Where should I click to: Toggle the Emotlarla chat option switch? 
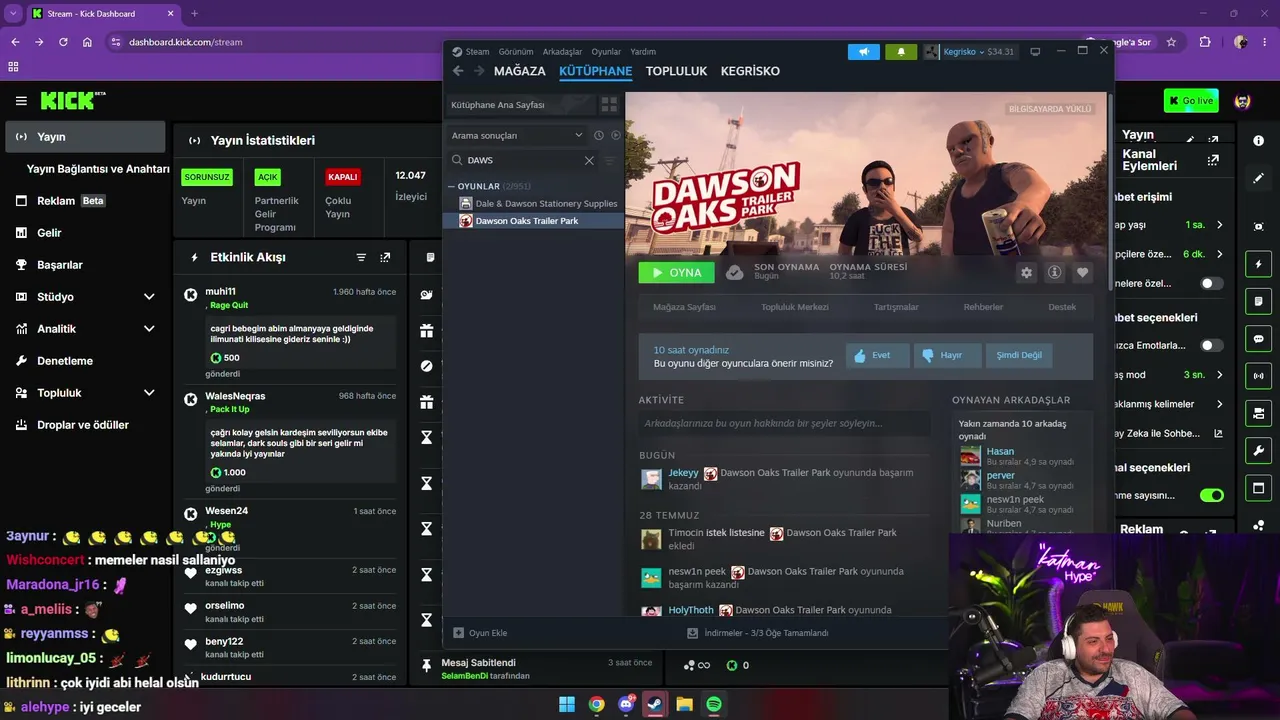(x=1212, y=346)
